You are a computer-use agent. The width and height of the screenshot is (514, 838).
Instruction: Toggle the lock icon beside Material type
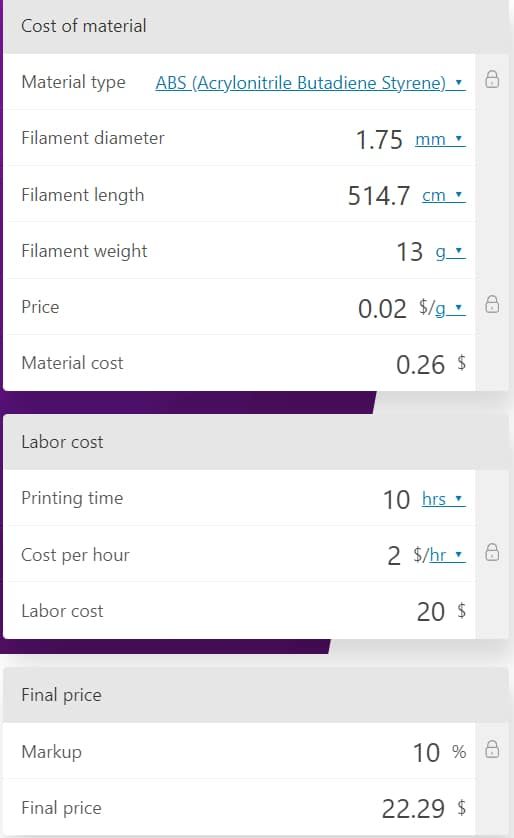coord(492,79)
